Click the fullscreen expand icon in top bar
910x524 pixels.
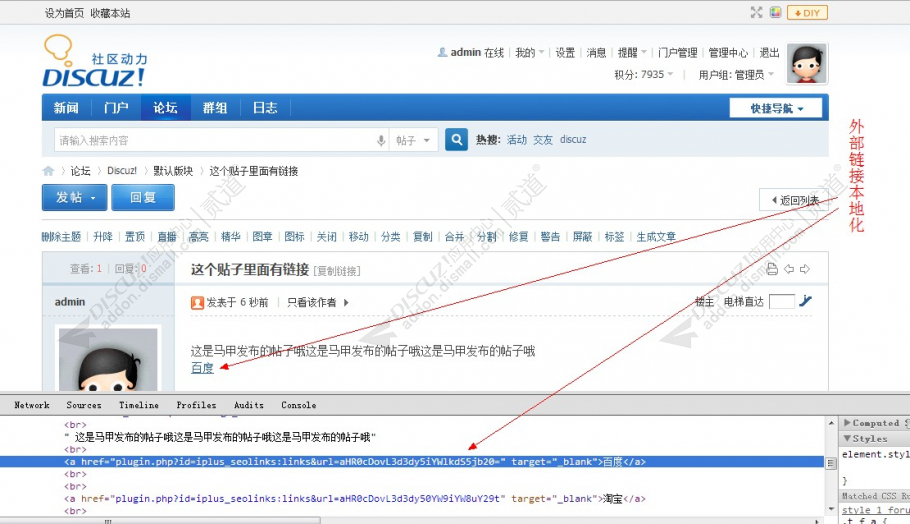(x=756, y=12)
